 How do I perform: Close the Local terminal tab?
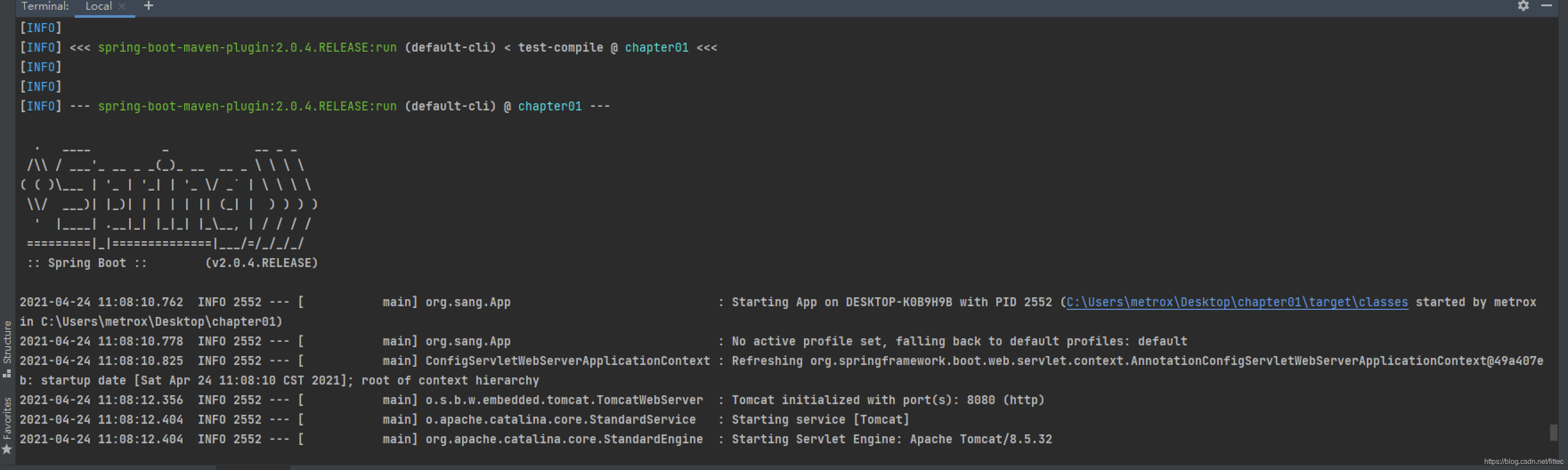coord(122,6)
